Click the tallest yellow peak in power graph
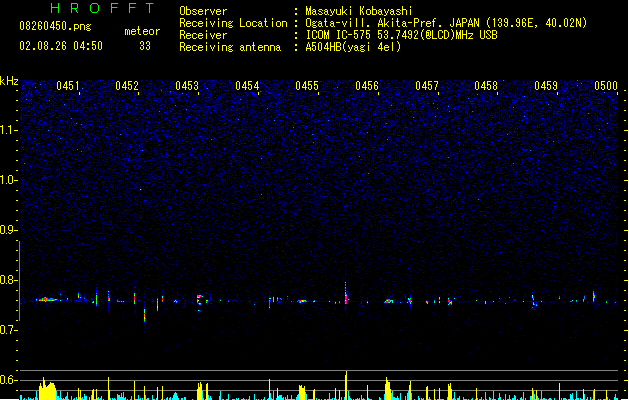The image size is (629, 400). click(346, 385)
